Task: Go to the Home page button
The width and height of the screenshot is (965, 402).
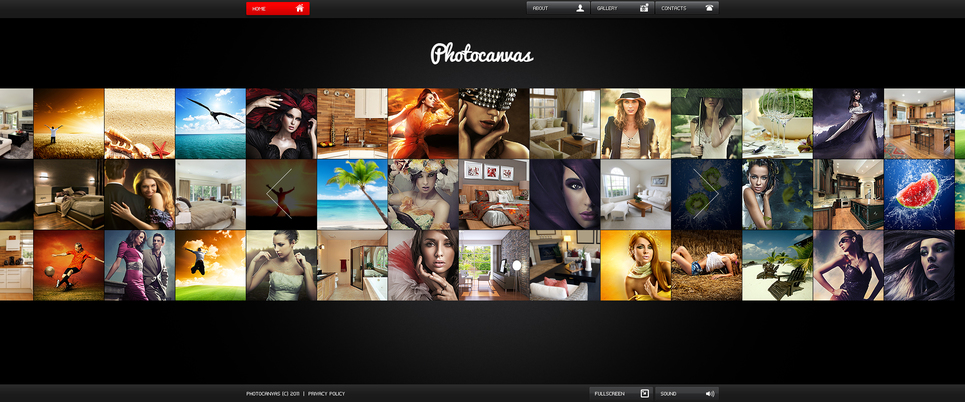Action: point(278,9)
